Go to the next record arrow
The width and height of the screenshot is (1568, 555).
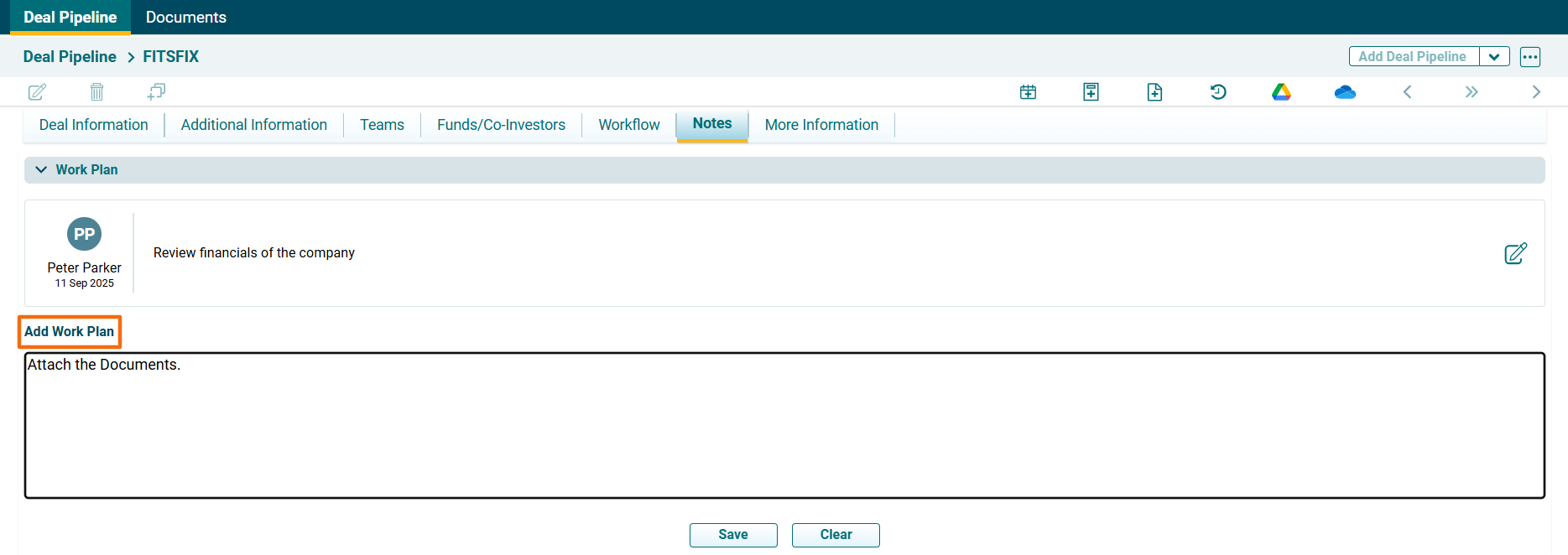(1536, 92)
